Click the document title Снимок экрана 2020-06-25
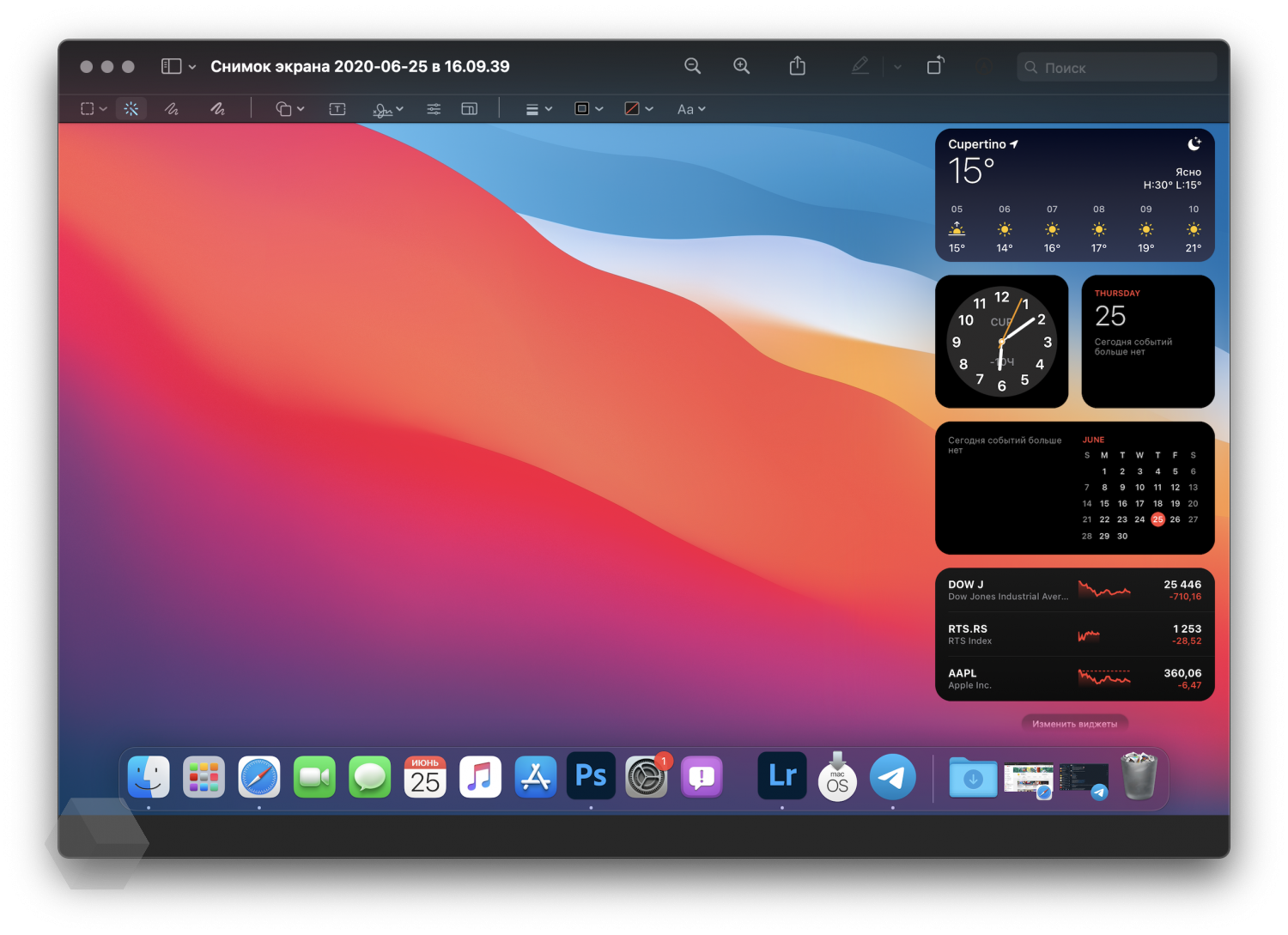1288x935 pixels. (x=360, y=66)
